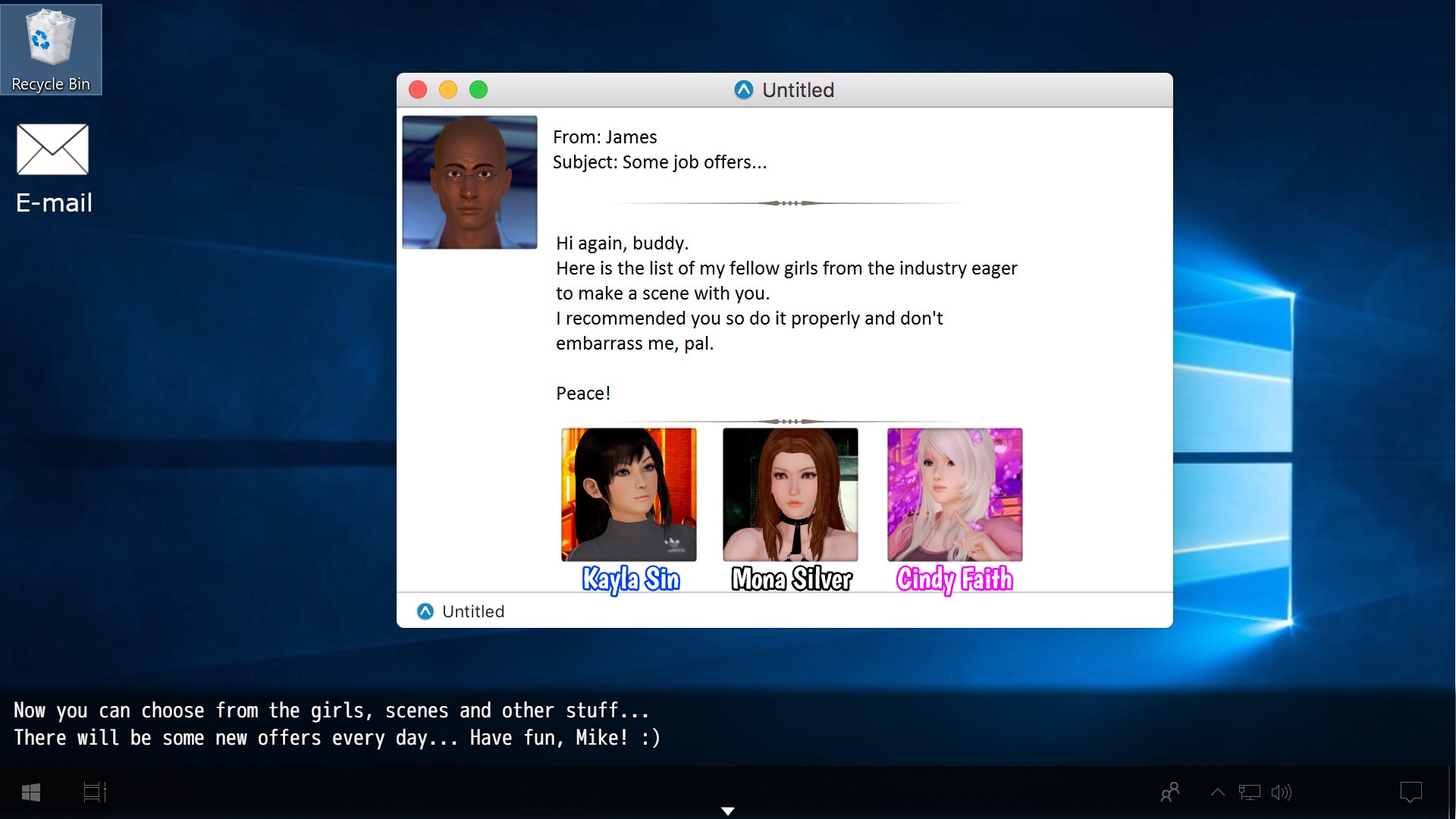Screen dimensions: 1456x819
Task: Click the Kayla Sin name label
Action: click(631, 579)
